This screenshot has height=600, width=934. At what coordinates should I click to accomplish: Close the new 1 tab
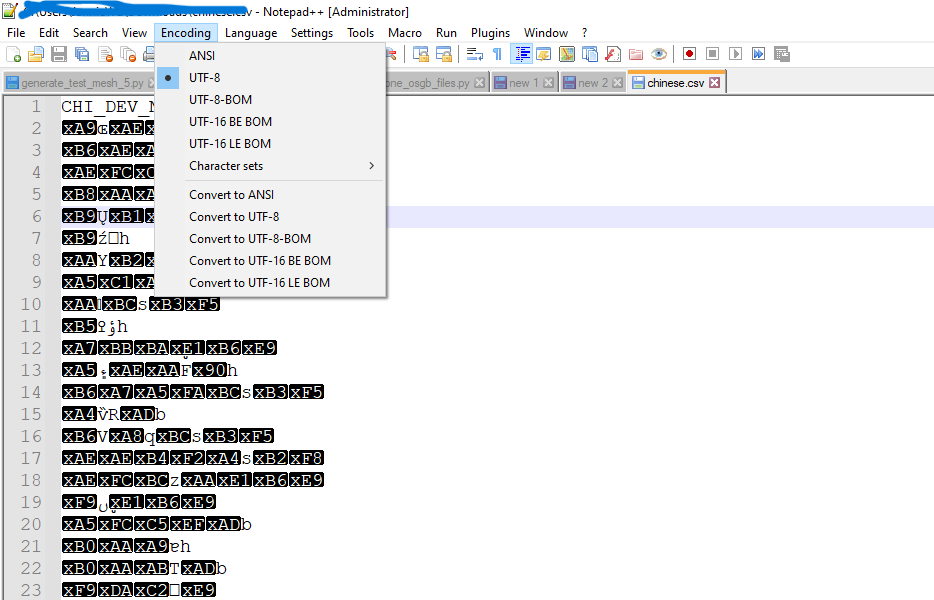(x=549, y=83)
